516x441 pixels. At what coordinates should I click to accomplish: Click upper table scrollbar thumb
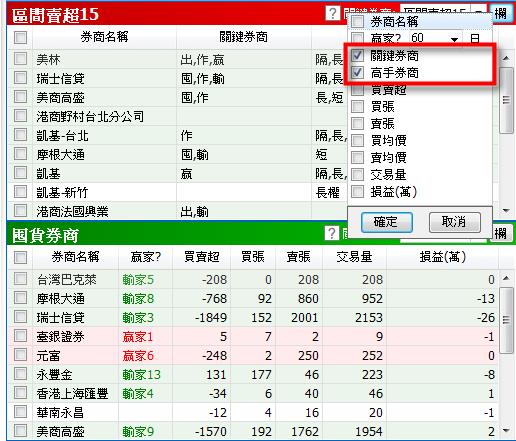tap(506, 100)
